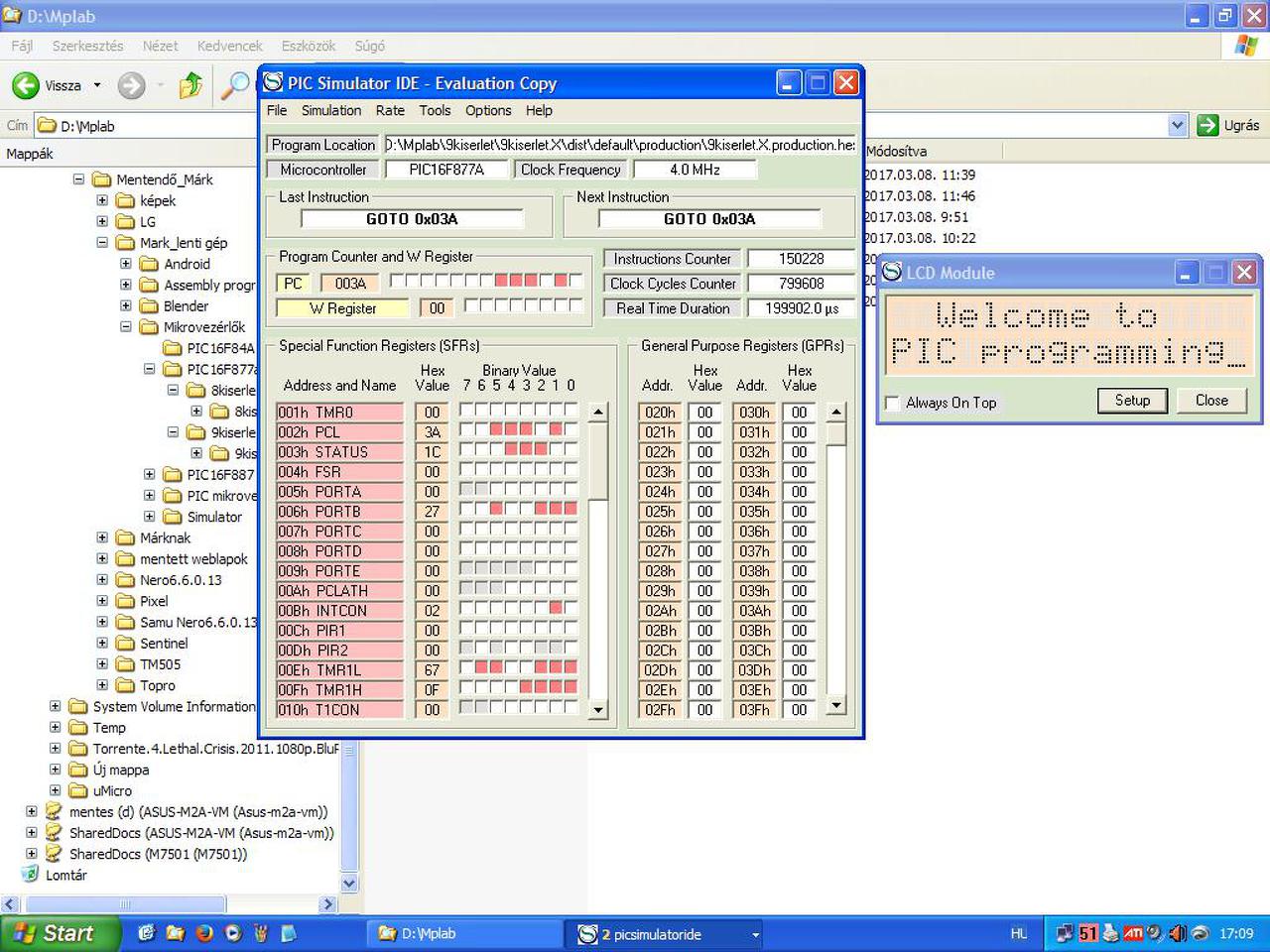Click the Clock Frequency 4.0 MHz field

(695, 170)
